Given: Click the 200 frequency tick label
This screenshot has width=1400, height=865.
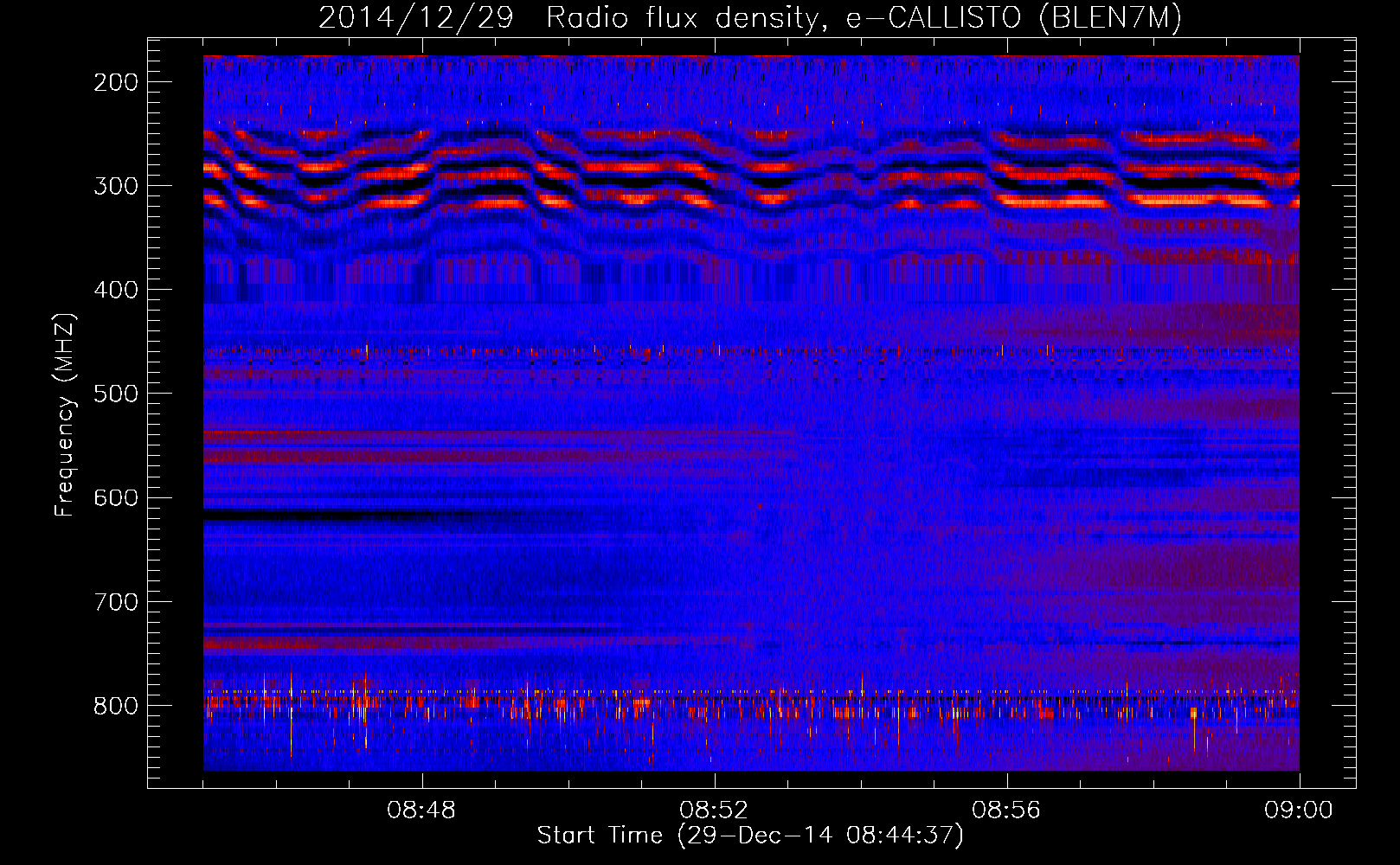Looking at the screenshot, I should [115, 82].
